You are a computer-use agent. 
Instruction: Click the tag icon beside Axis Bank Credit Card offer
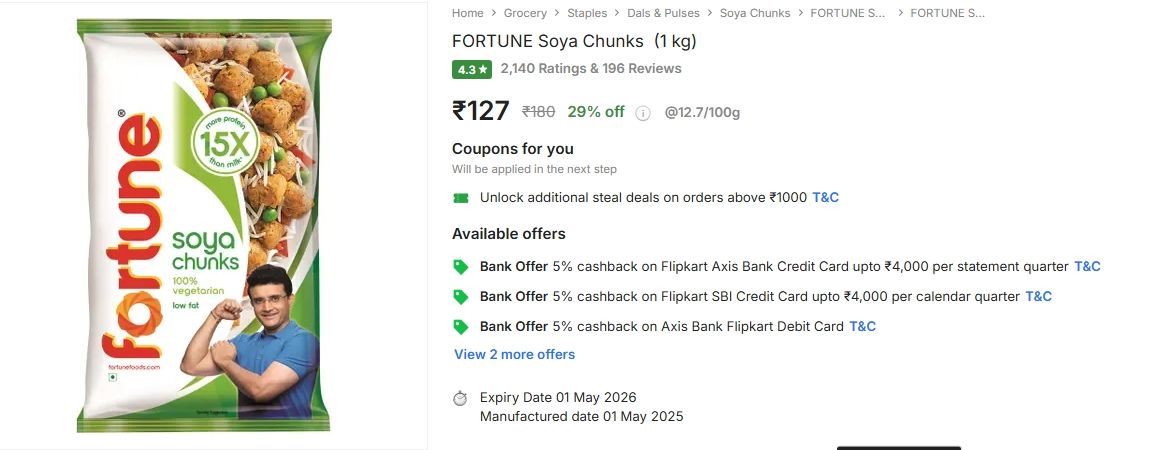(x=460, y=267)
